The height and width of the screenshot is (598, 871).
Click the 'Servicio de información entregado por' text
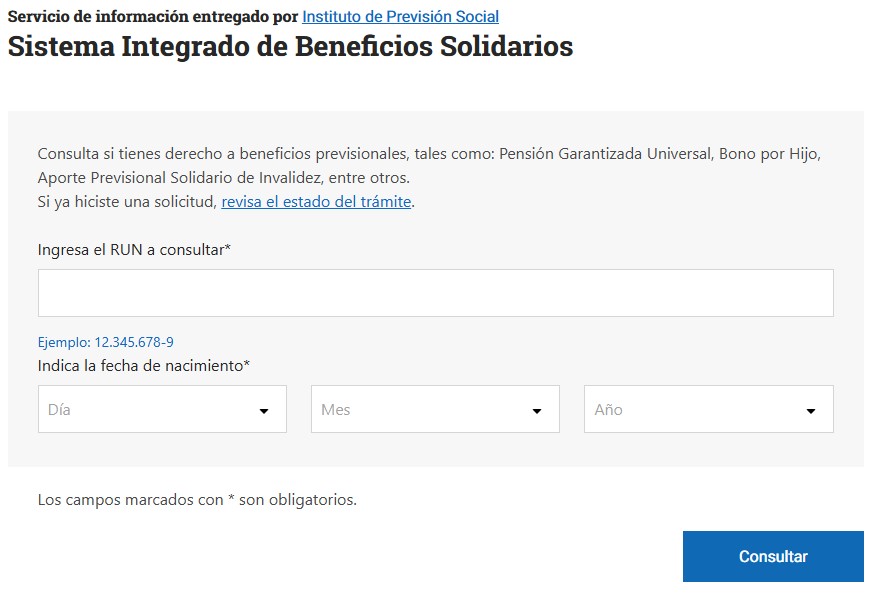(x=153, y=17)
